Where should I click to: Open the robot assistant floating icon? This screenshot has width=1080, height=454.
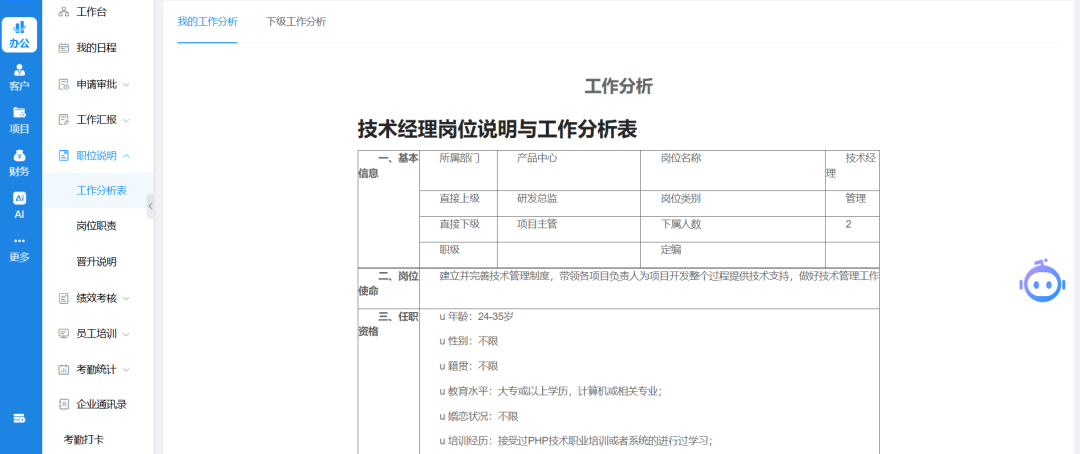pyautogui.click(x=1043, y=280)
